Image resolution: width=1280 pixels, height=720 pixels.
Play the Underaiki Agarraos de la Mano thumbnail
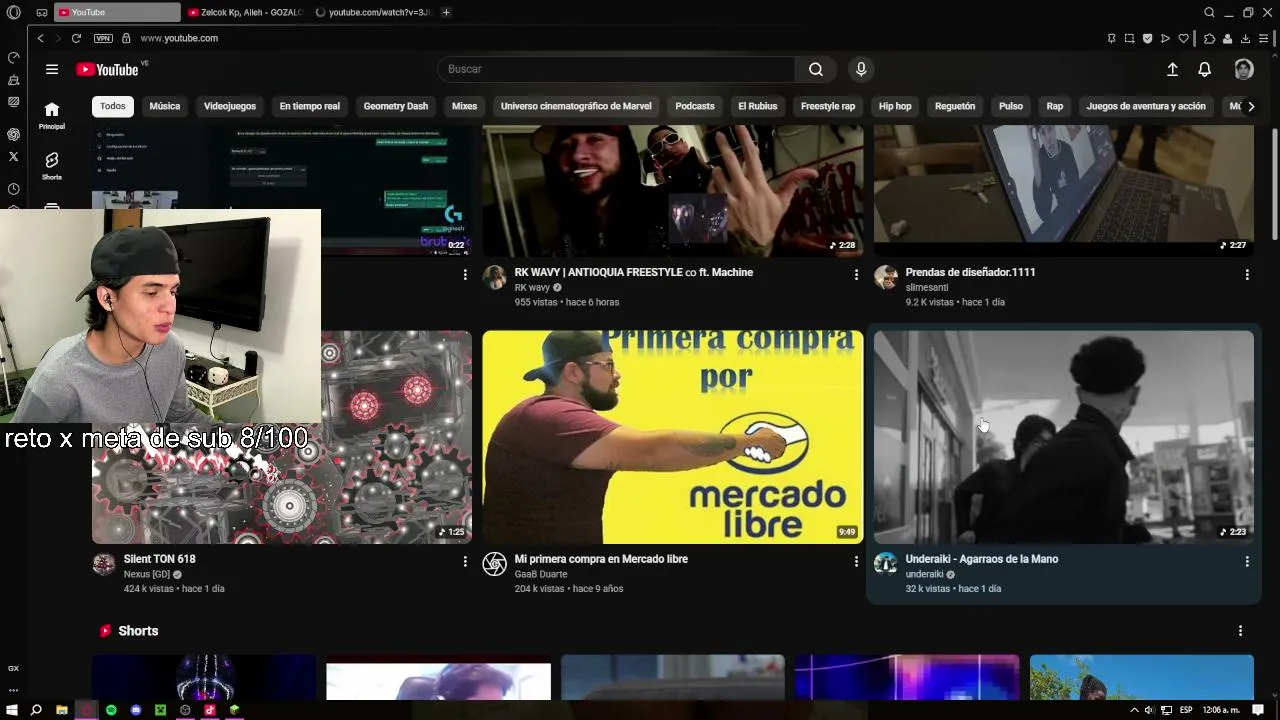coord(1064,437)
